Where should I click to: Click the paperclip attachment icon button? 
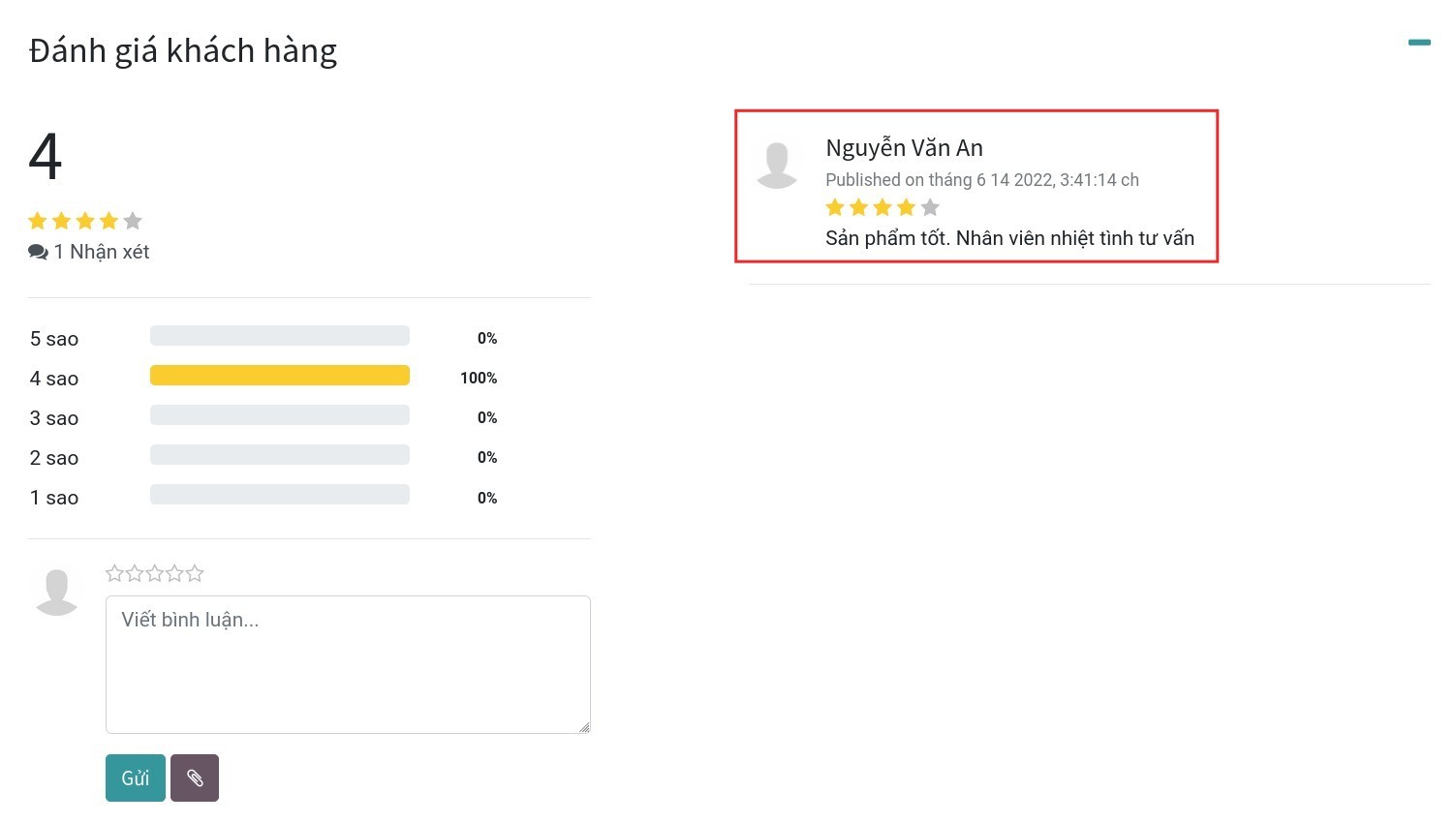[x=195, y=777]
